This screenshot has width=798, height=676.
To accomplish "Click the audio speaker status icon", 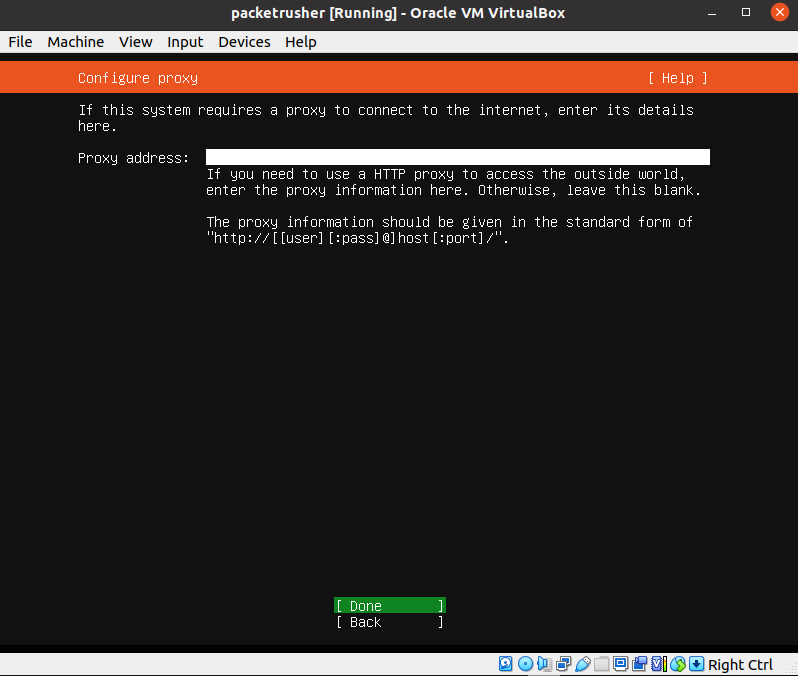I will (x=544, y=664).
